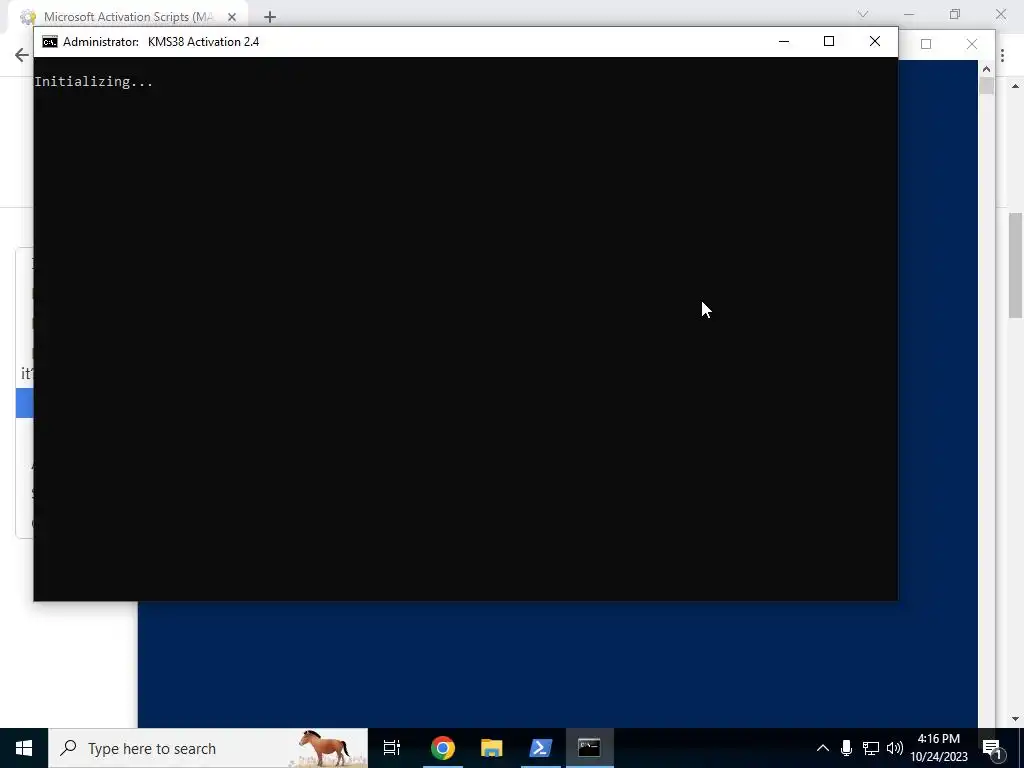
Task: Close the KMS38 Activation console window
Action: click(875, 41)
